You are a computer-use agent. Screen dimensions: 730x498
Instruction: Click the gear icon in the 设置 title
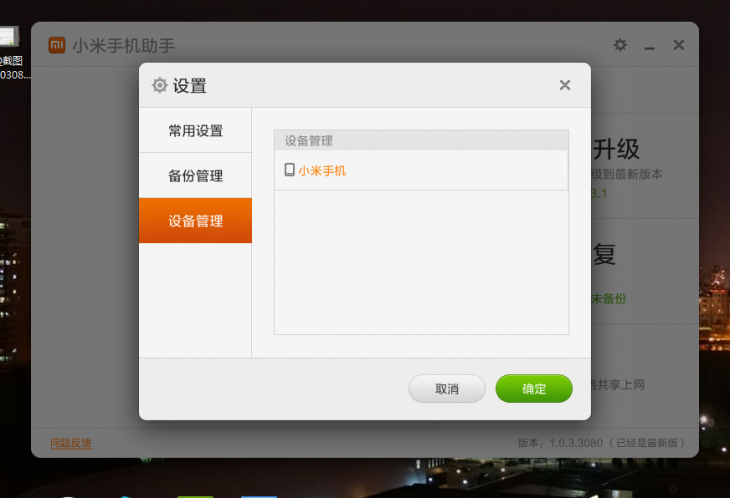point(159,85)
